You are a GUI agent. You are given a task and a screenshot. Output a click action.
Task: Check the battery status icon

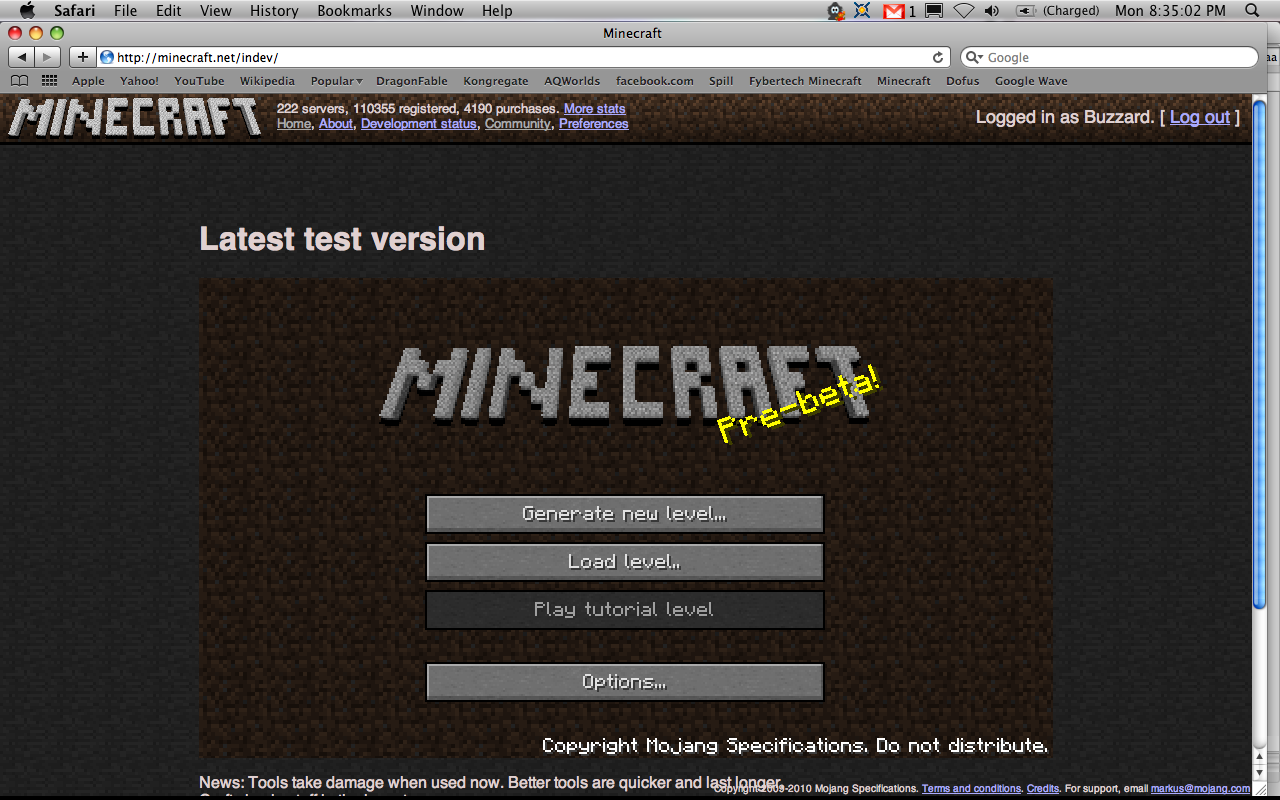pyautogui.click(x=1025, y=11)
